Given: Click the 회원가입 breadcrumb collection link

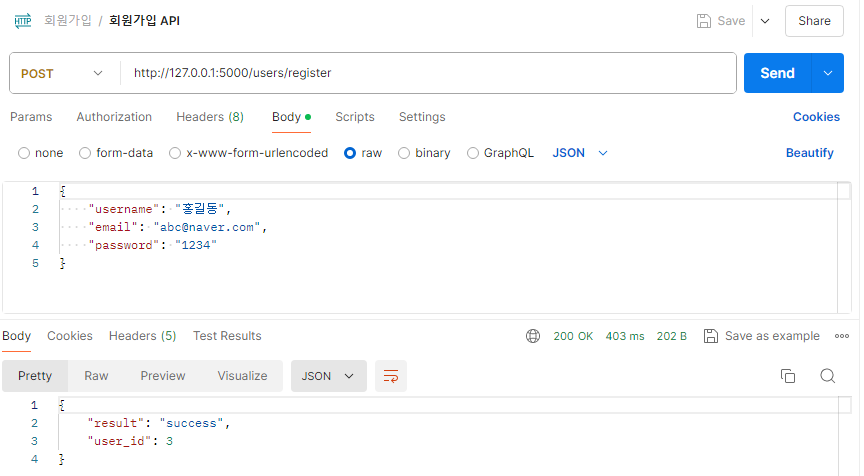Looking at the screenshot, I should click(68, 21).
